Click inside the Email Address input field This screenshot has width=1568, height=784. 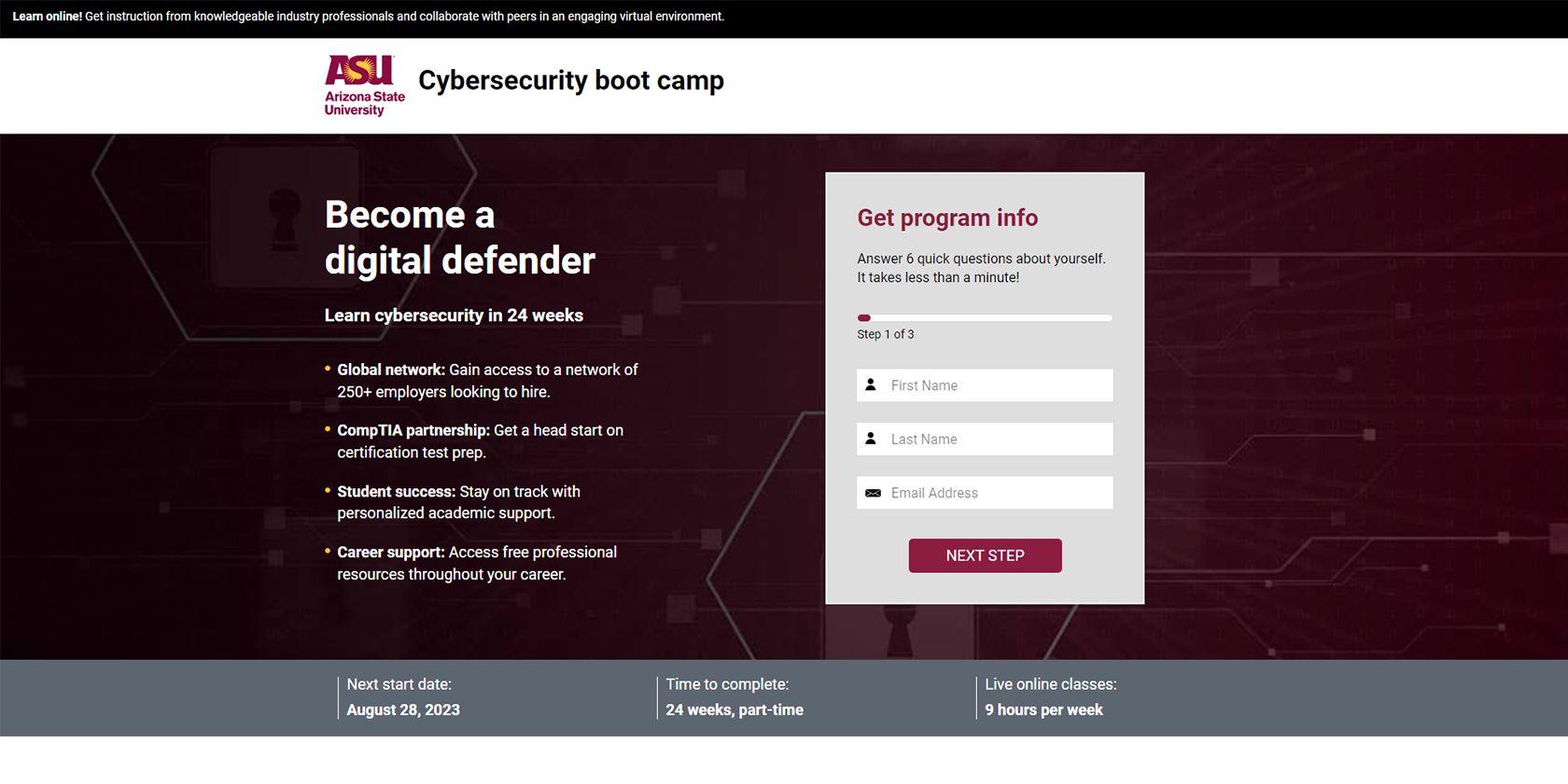coord(999,493)
